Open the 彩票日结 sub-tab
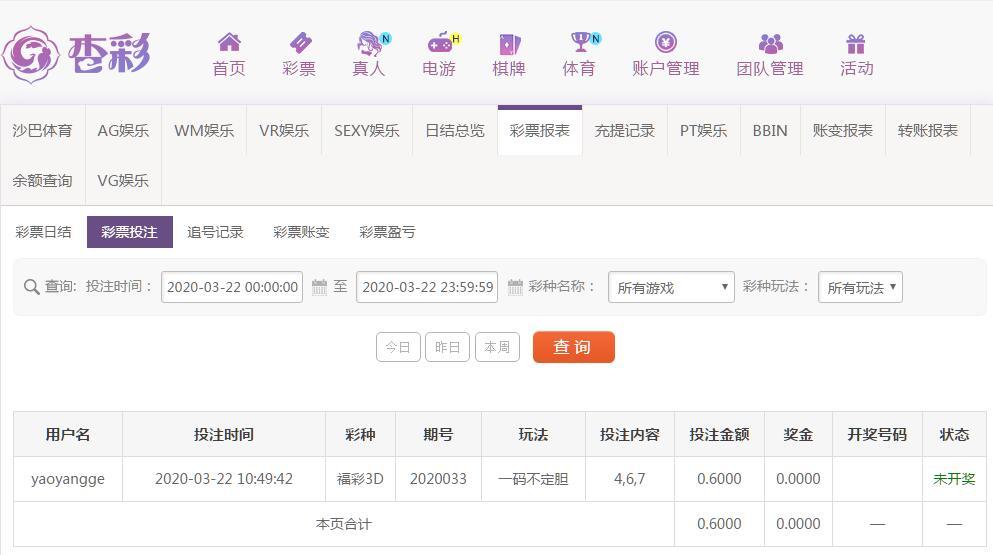Viewport: 993px width, 555px height. tap(43, 232)
